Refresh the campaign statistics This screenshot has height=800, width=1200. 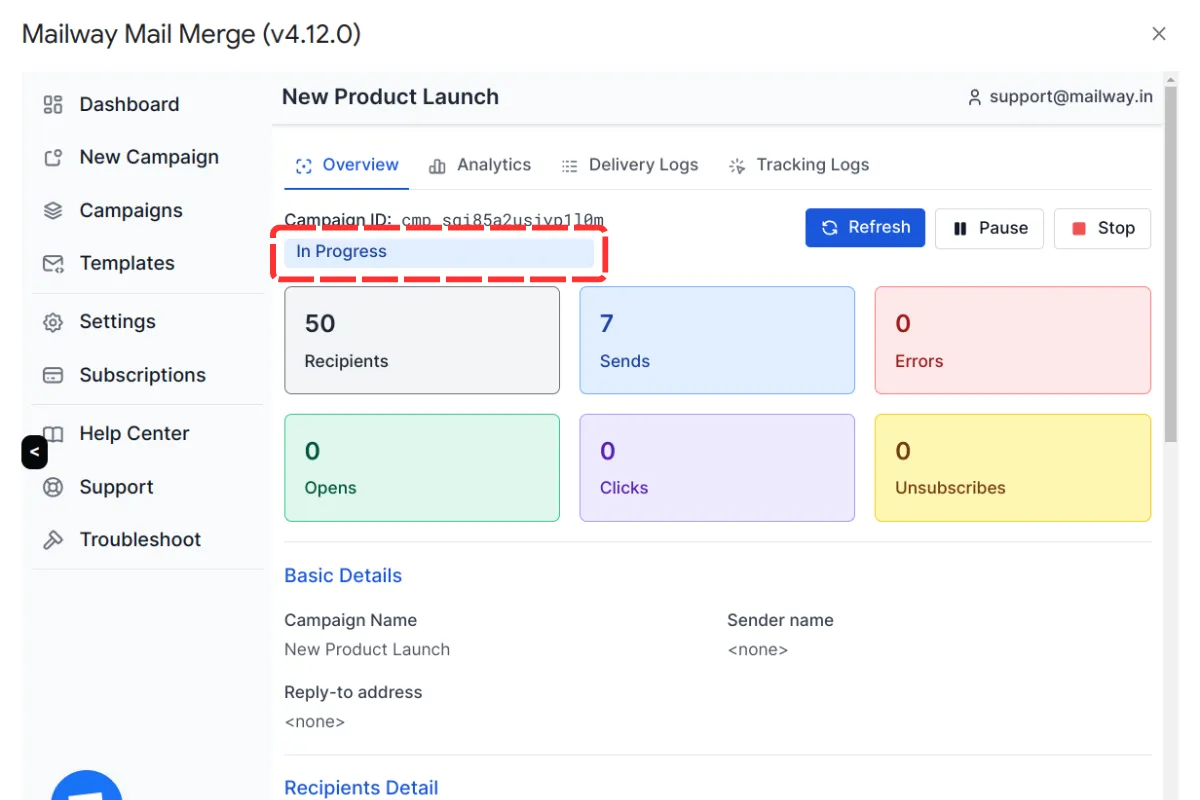tap(865, 228)
